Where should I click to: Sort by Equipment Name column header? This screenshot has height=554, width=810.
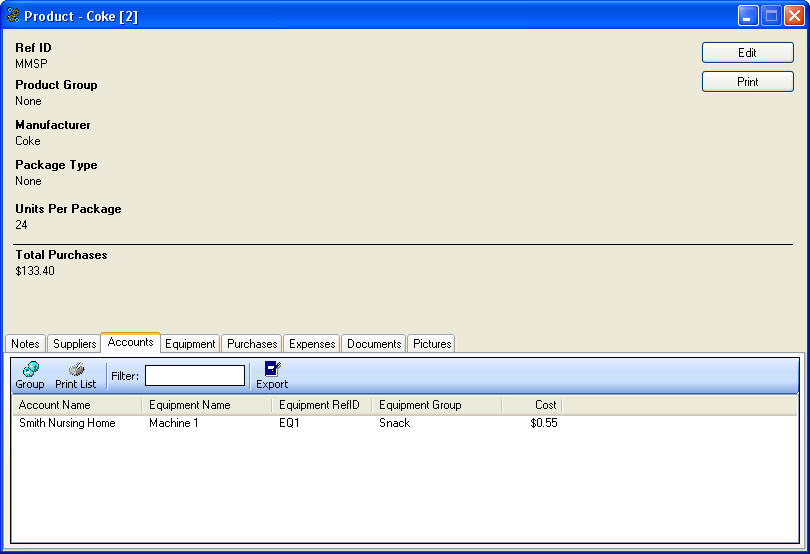207,405
